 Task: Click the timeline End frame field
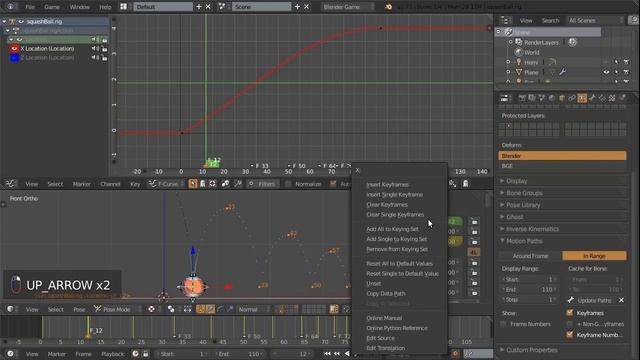pyautogui.click(x=240, y=354)
